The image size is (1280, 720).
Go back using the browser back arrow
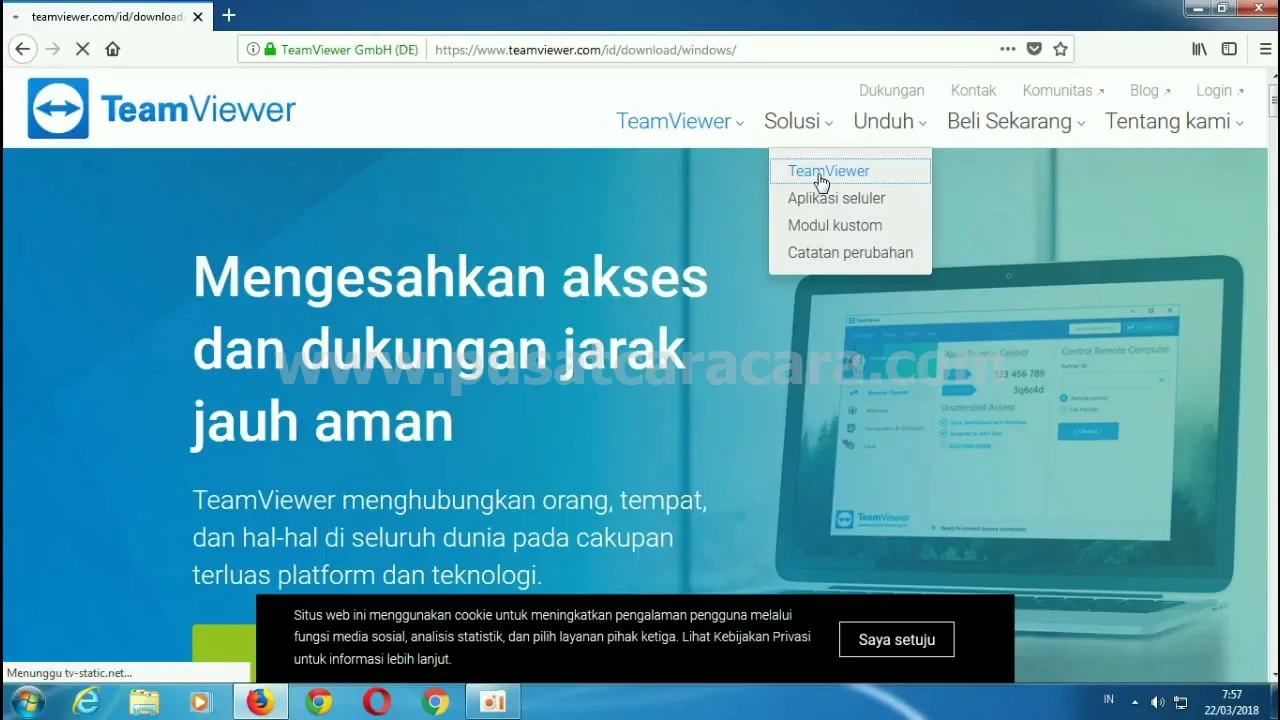pos(22,49)
